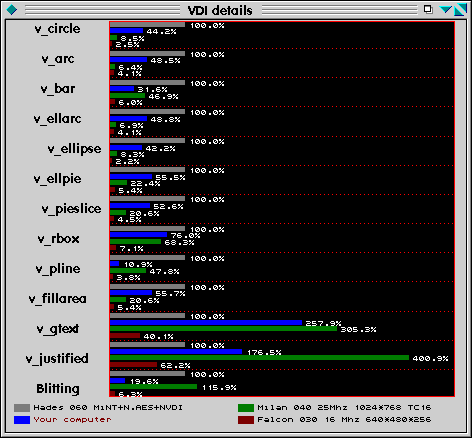Click the green Milan 040 legend swatch
472x438 pixels.
246,408
